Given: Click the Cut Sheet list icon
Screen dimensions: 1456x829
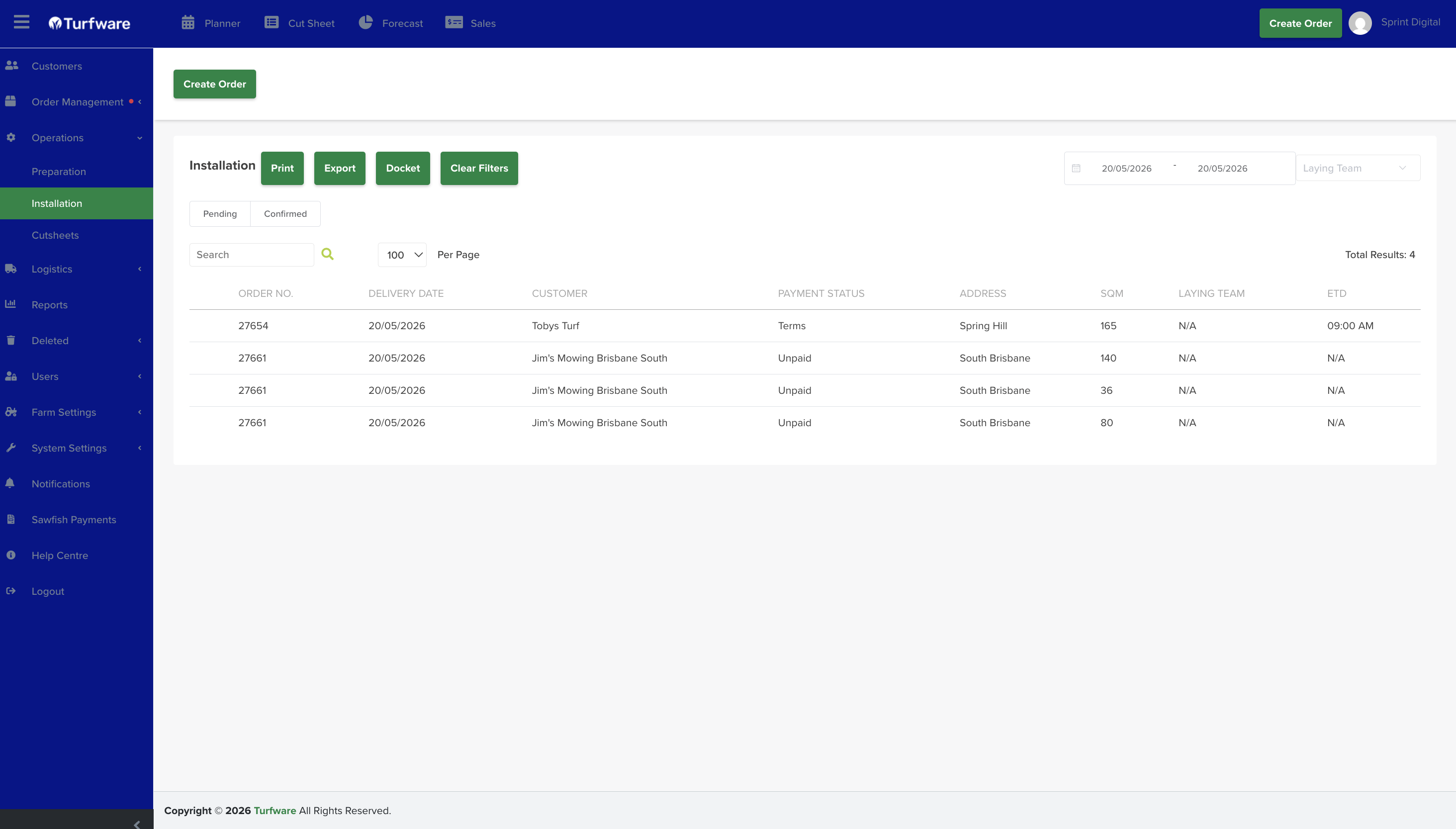Looking at the screenshot, I should pyautogui.click(x=272, y=22).
